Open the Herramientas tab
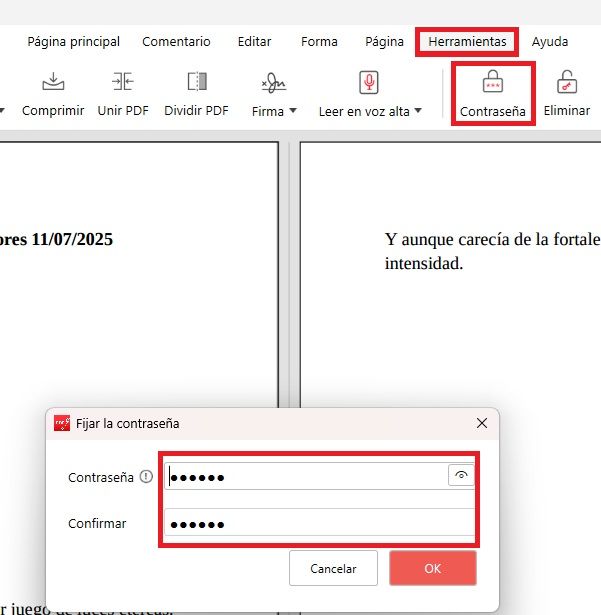This screenshot has height=615, width=601. pyautogui.click(x=467, y=42)
